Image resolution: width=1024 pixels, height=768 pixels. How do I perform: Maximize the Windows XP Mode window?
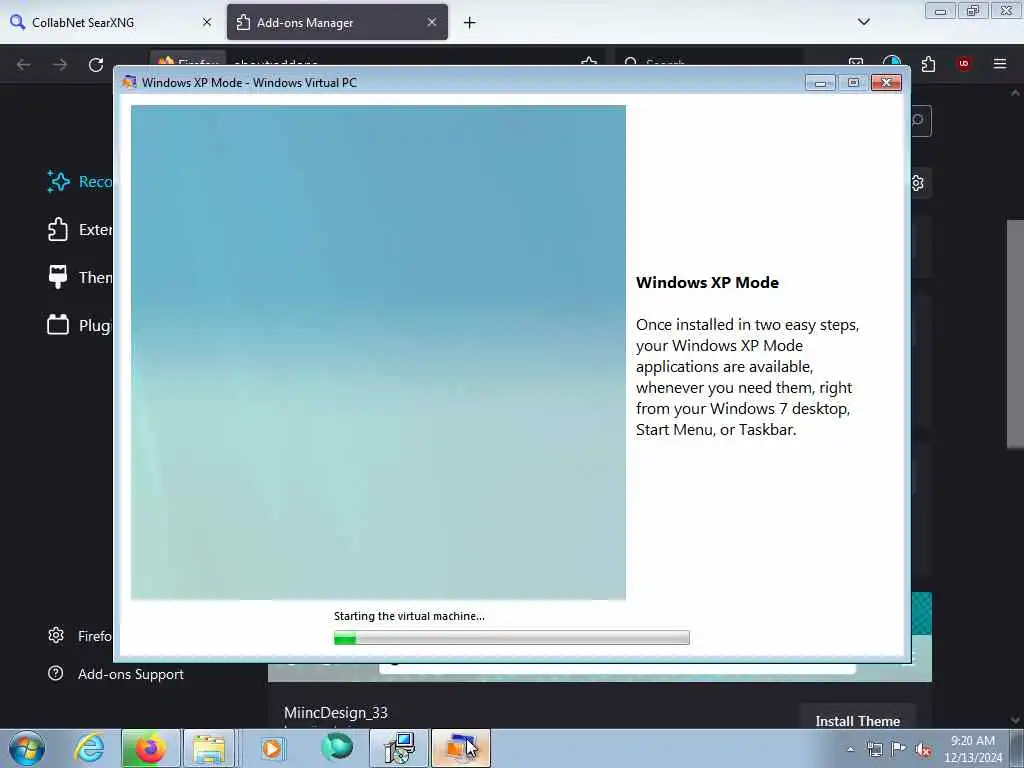(x=853, y=83)
